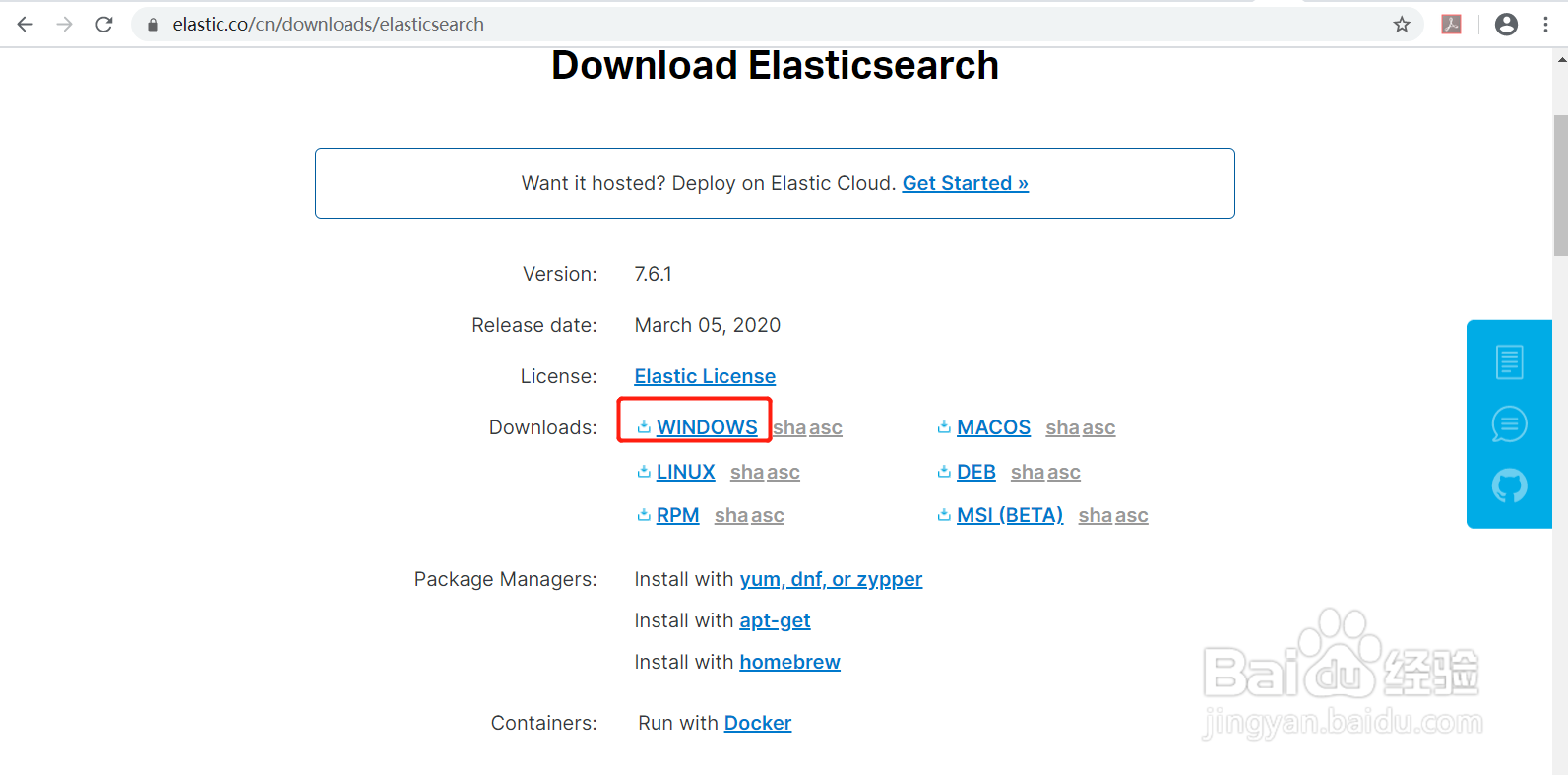
Task: Click the page vertical scrollbar thumb
Action: (1560, 185)
